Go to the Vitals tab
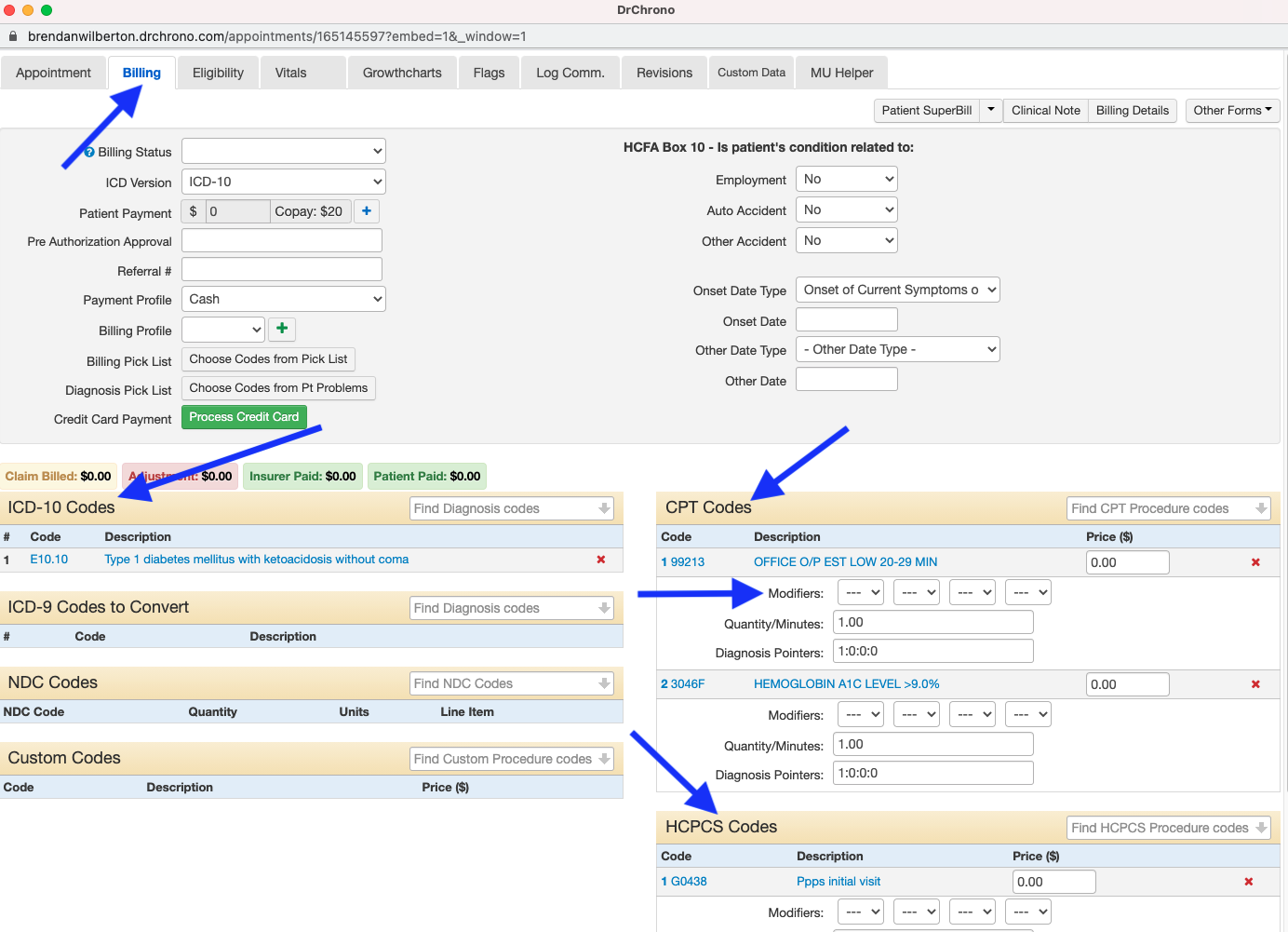The width and height of the screenshot is (1288, 932). 302,73
